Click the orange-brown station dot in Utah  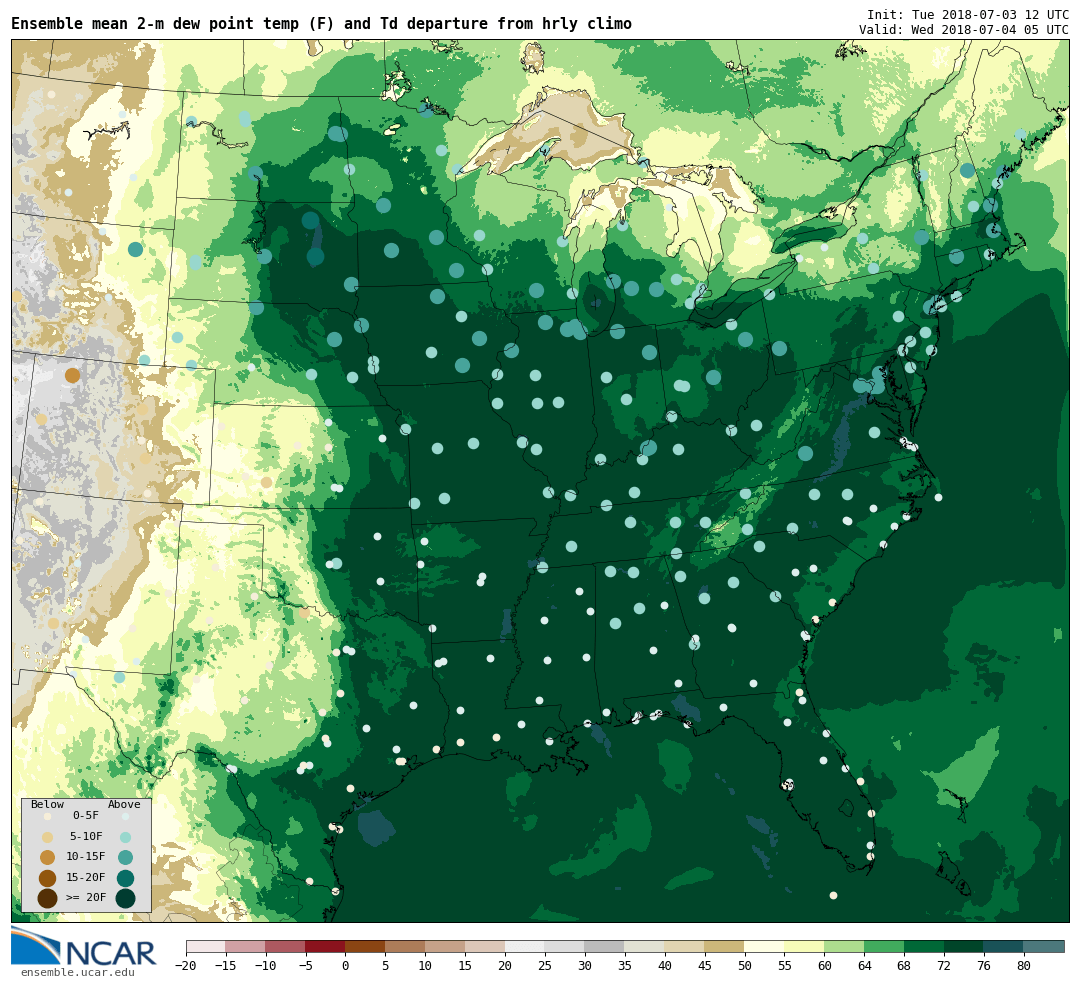tap(72, 375)
